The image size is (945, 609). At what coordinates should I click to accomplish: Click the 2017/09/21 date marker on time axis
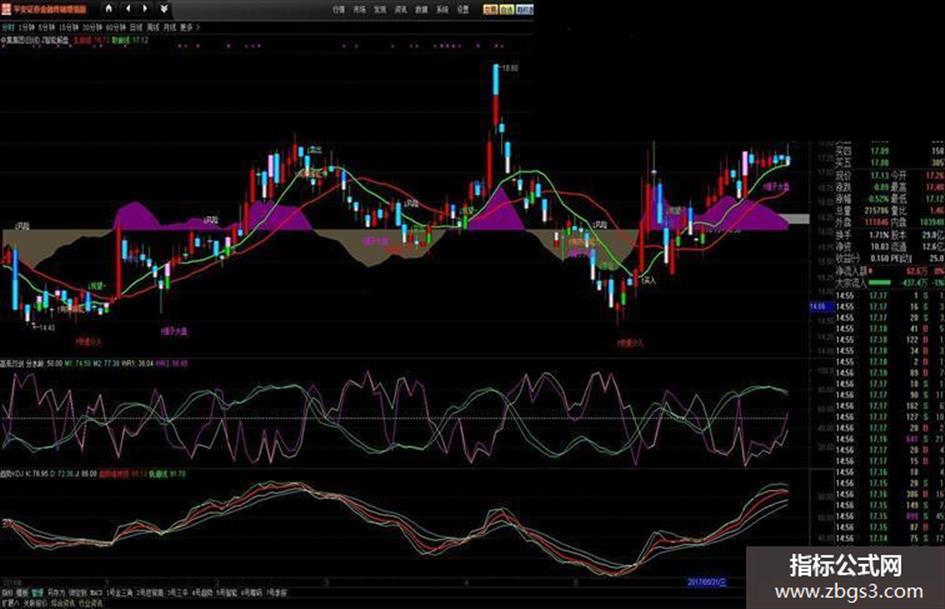point(705,581)
